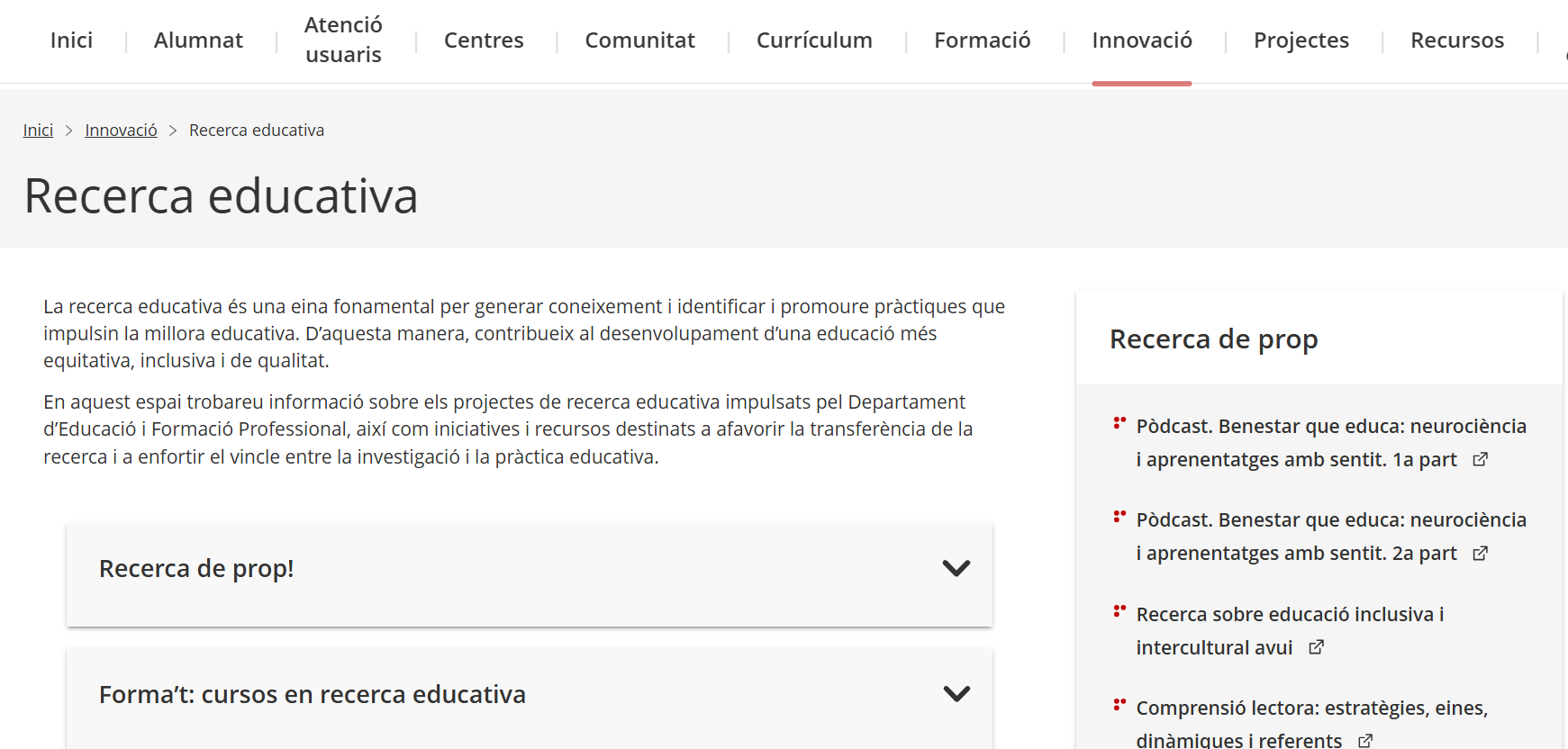Click the 'Forma't: cursos en recerca educativa' heading
The height and width of the screenshot is (749, 1568).
pyautogui.click(x=312, y=695)
